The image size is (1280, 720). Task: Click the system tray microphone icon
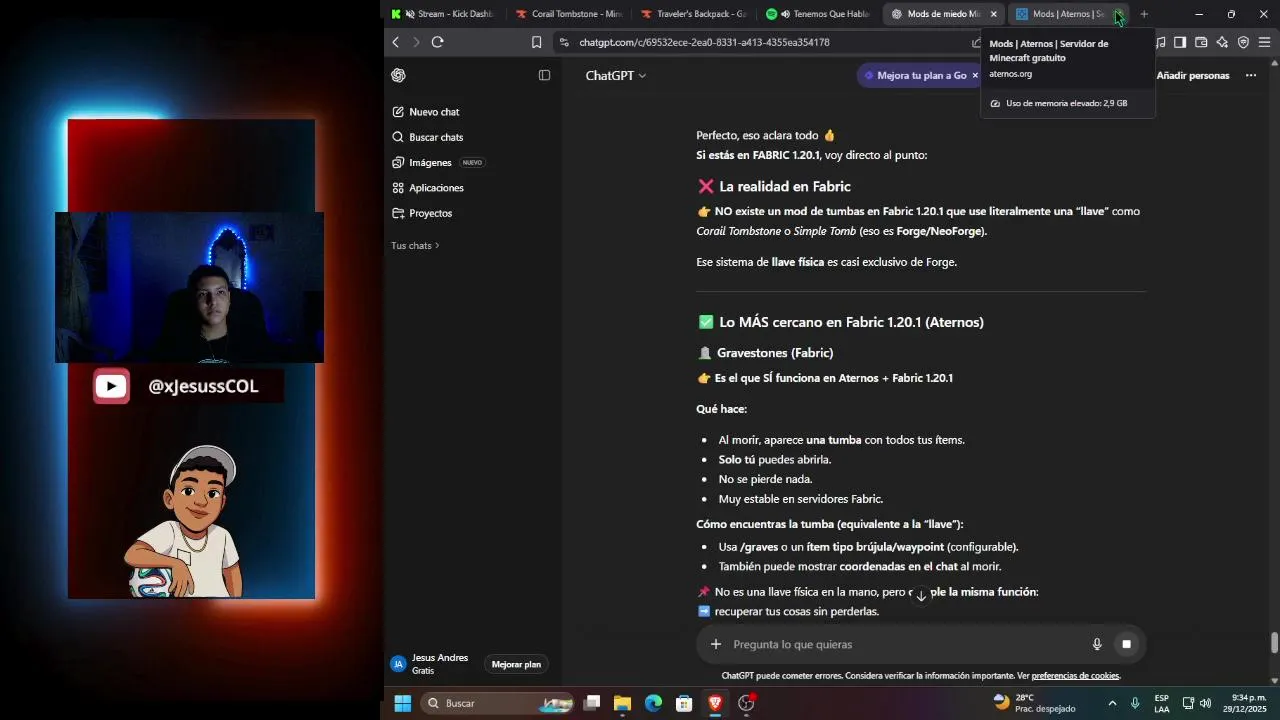1135,703
